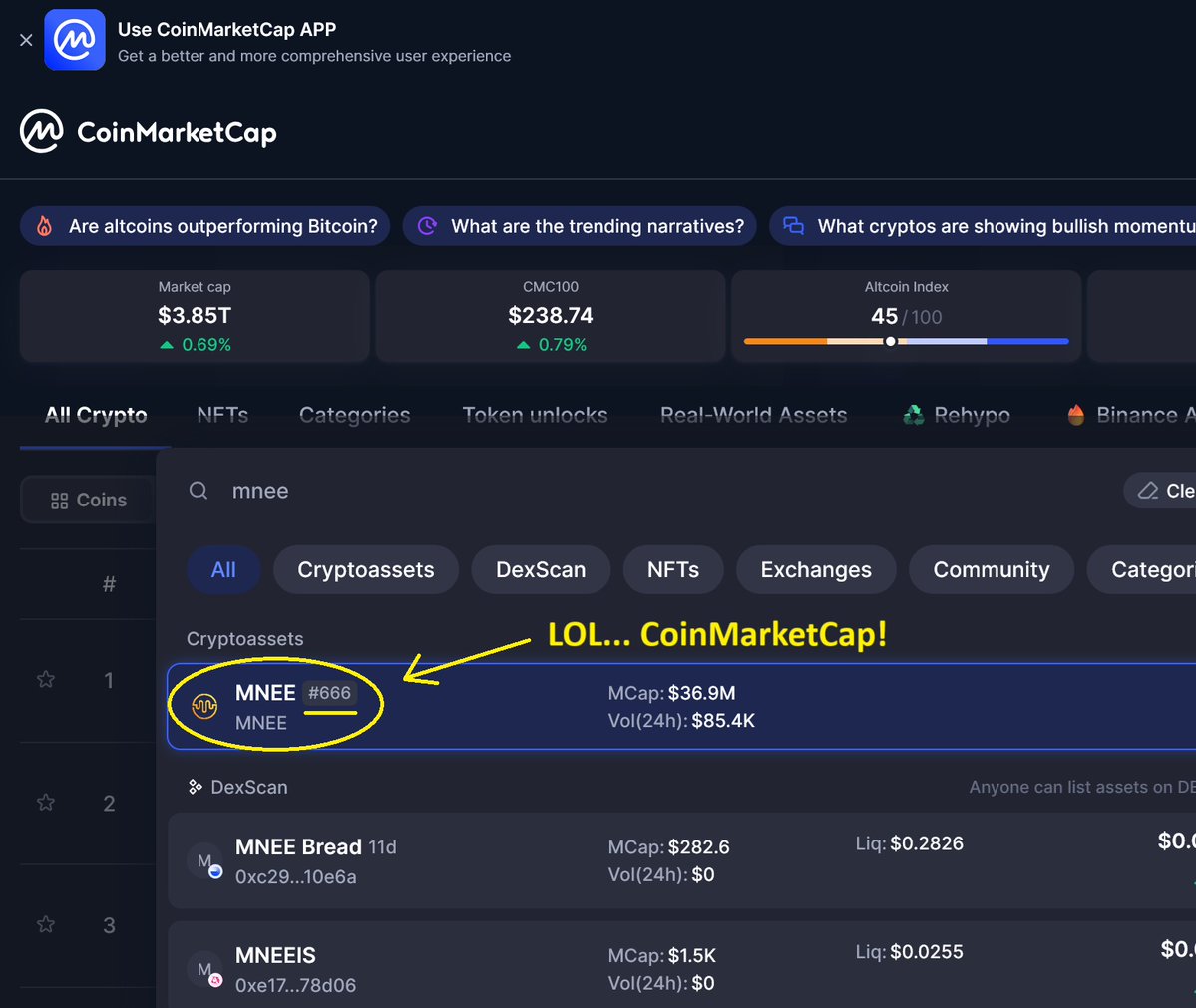
Task: Favorite the rank 3 coin with star
Action: 46,925
